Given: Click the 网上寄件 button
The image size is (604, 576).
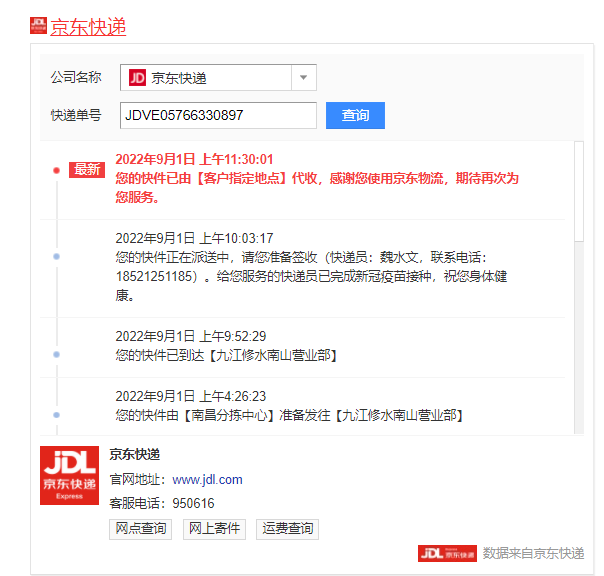Looking at the screenshot, I should tap(214, 529).
